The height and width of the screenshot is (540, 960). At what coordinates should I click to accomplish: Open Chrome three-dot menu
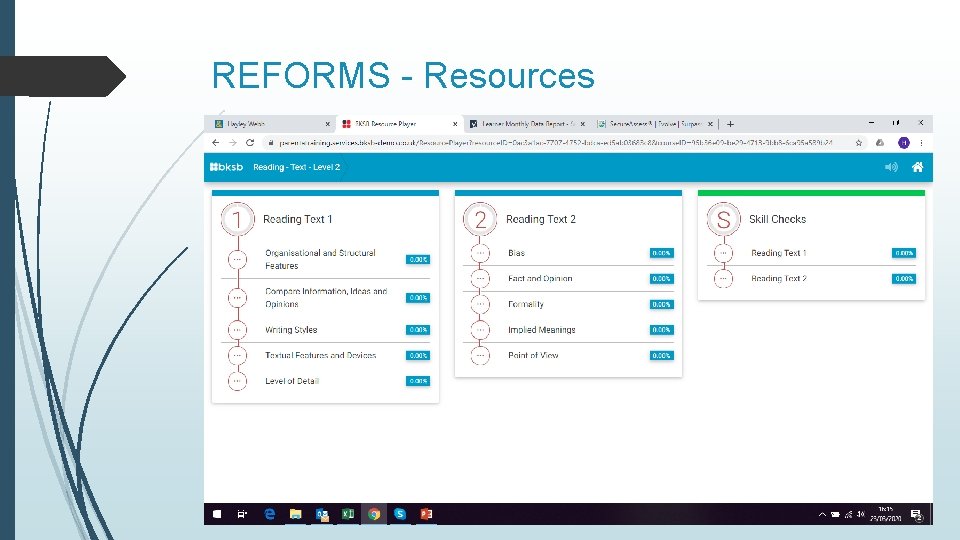tap(921, 143)
